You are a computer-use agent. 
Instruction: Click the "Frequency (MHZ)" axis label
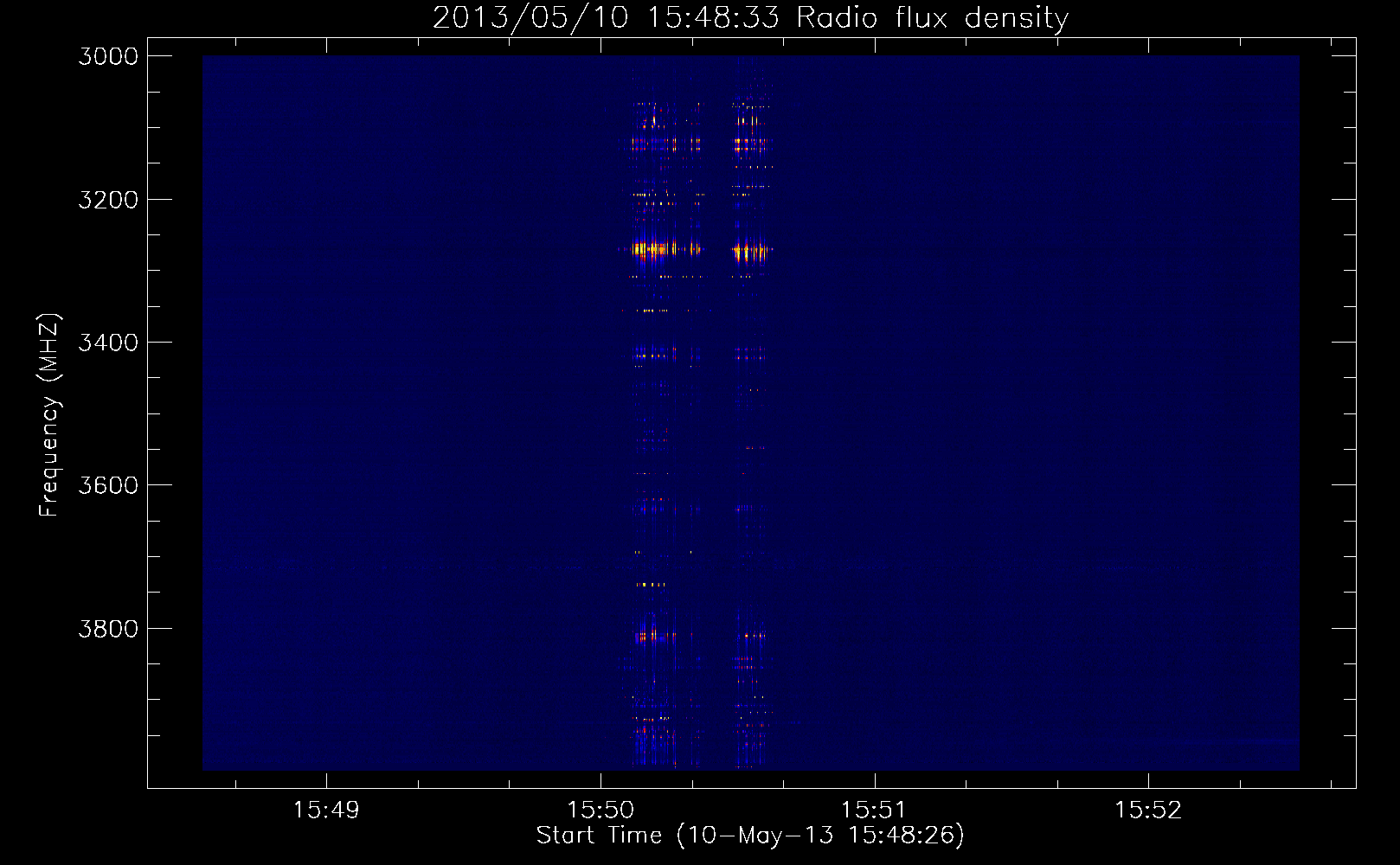coord(50,415)
